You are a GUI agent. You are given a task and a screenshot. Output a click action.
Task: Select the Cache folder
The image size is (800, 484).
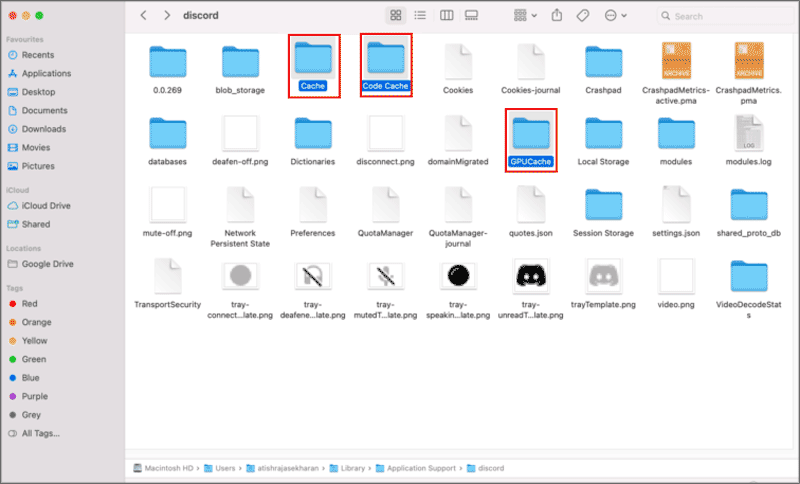point(313,58)
